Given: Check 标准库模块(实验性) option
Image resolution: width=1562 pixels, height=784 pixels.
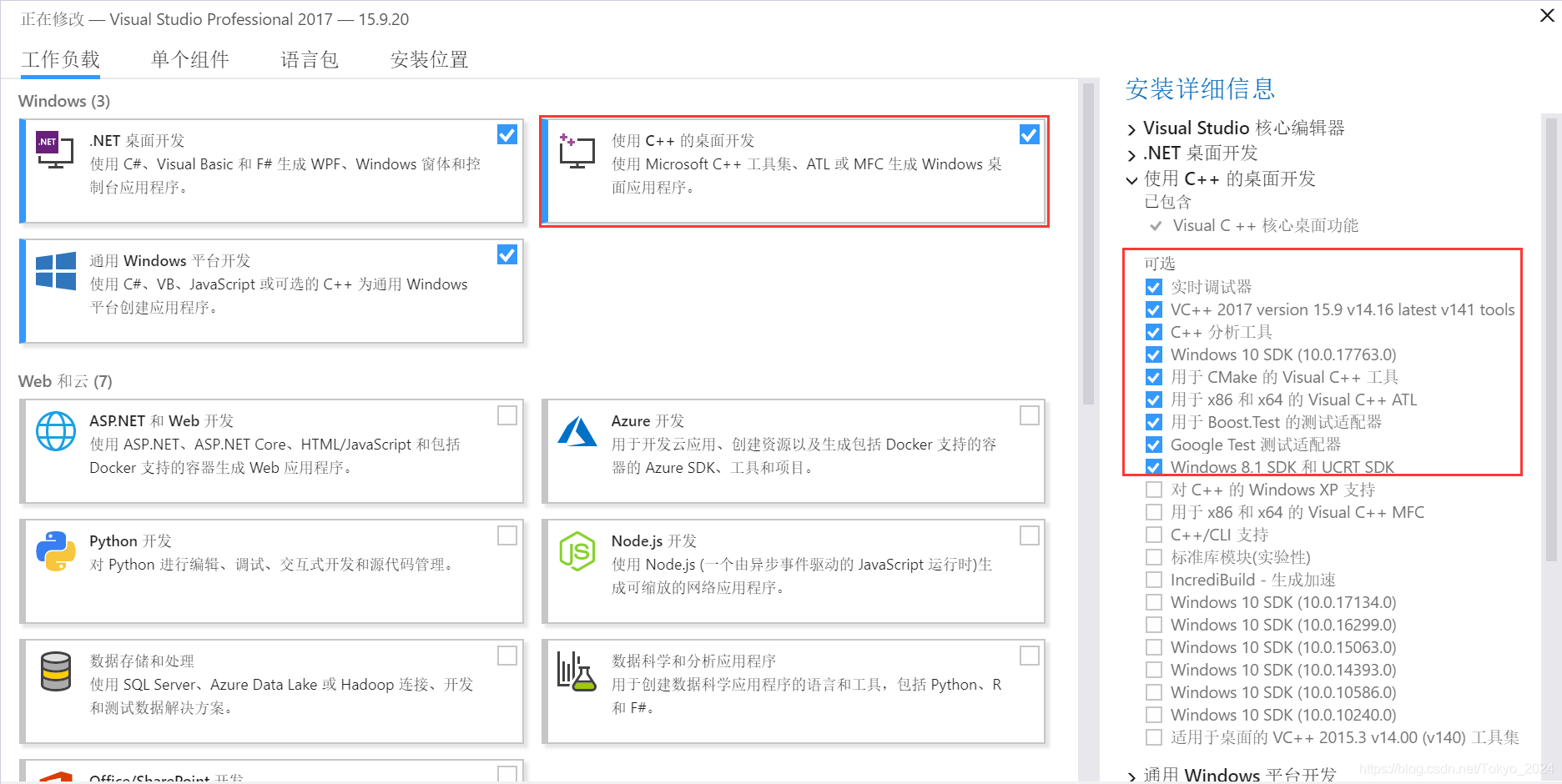Looking at the screenshot, I should [1154, 557].
